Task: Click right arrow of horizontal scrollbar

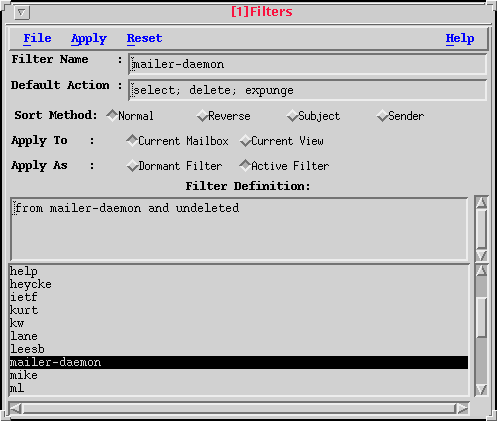Action: (x=462, y=408)
